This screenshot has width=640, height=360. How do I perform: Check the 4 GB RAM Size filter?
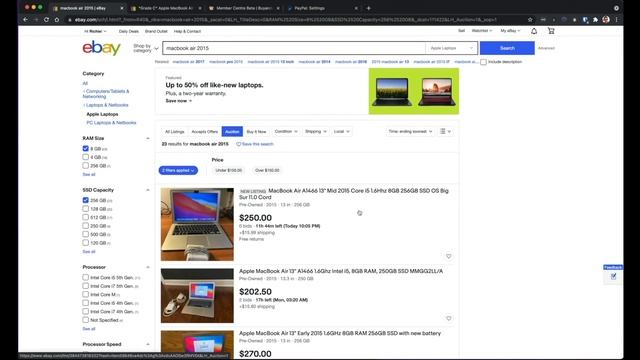[x=85, y=157]
